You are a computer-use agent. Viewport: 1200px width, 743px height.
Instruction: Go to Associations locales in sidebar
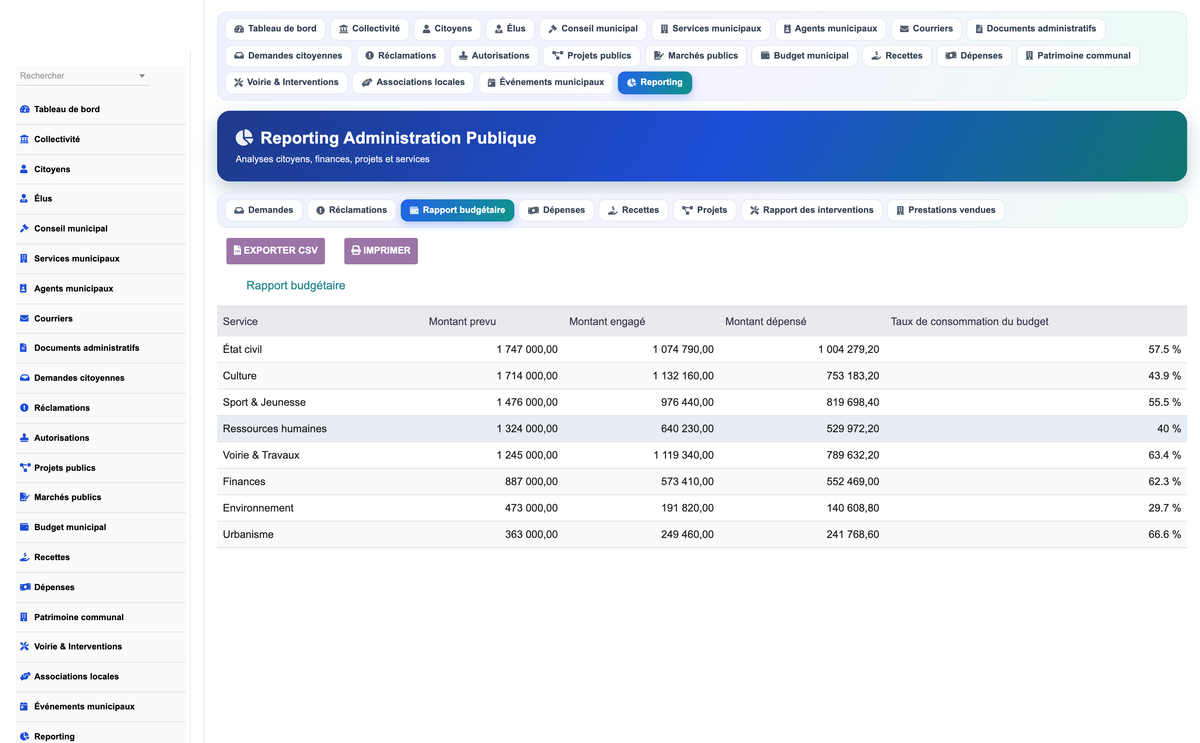click(x=76, y=677)
